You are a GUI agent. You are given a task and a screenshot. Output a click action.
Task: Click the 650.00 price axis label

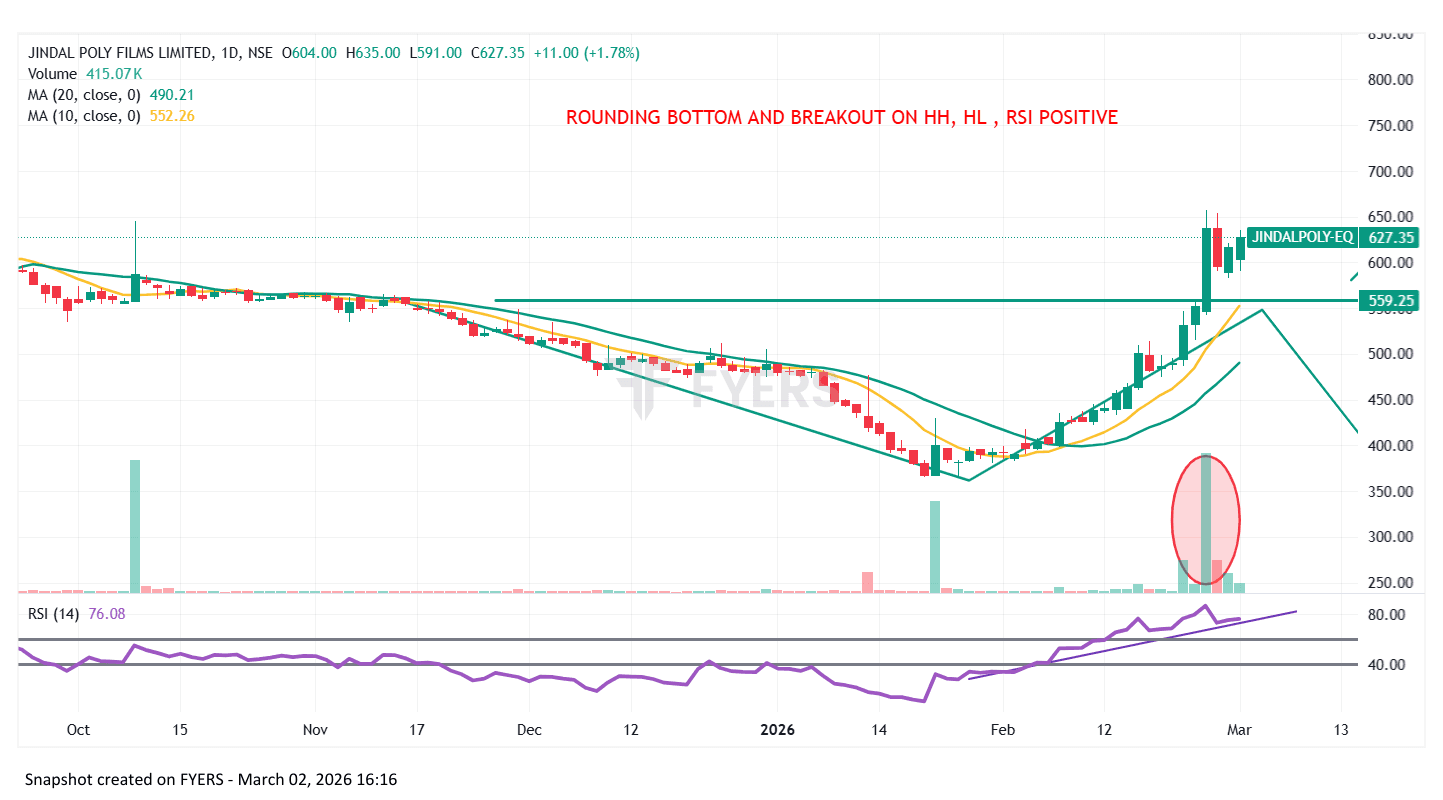coord(1390,217)
